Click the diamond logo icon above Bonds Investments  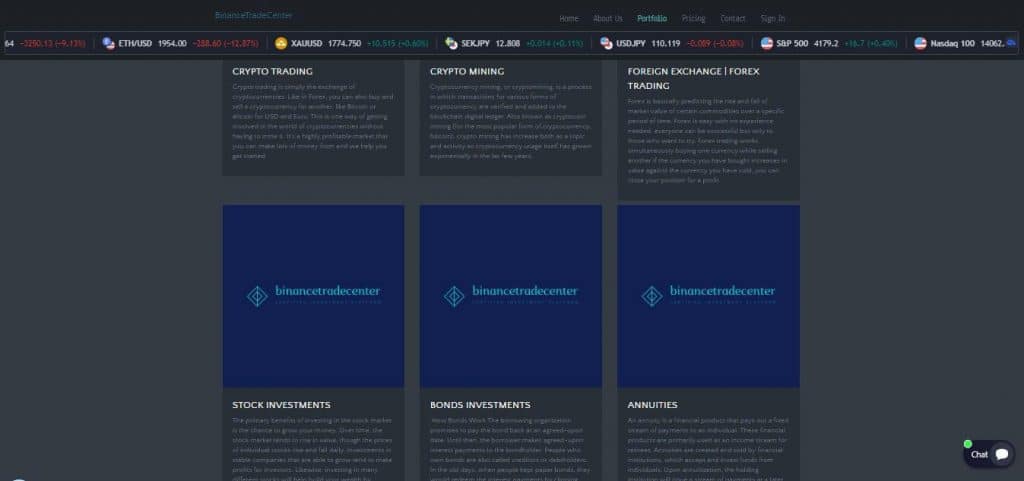pos(455,296)
